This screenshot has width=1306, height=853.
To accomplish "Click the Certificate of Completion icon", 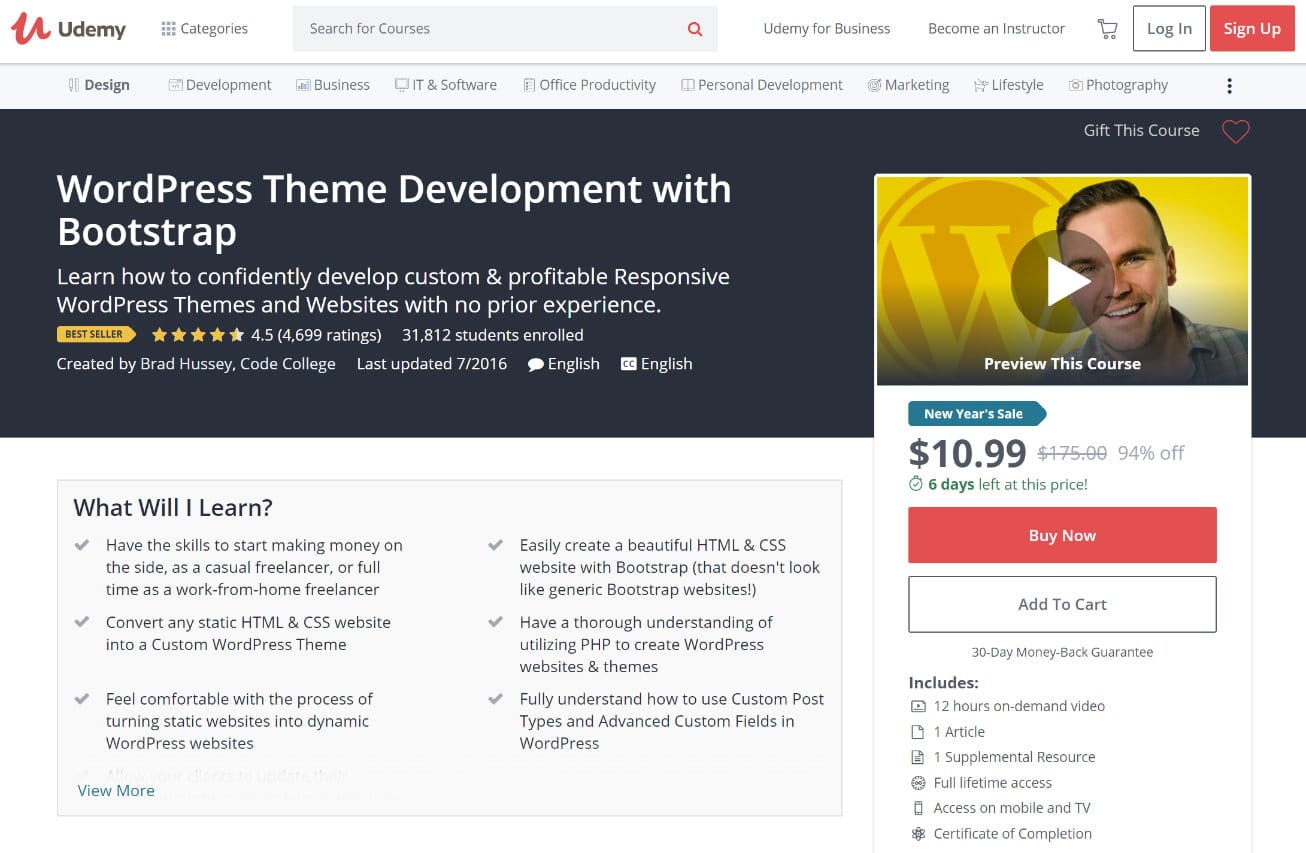I will tap(917, 833).
